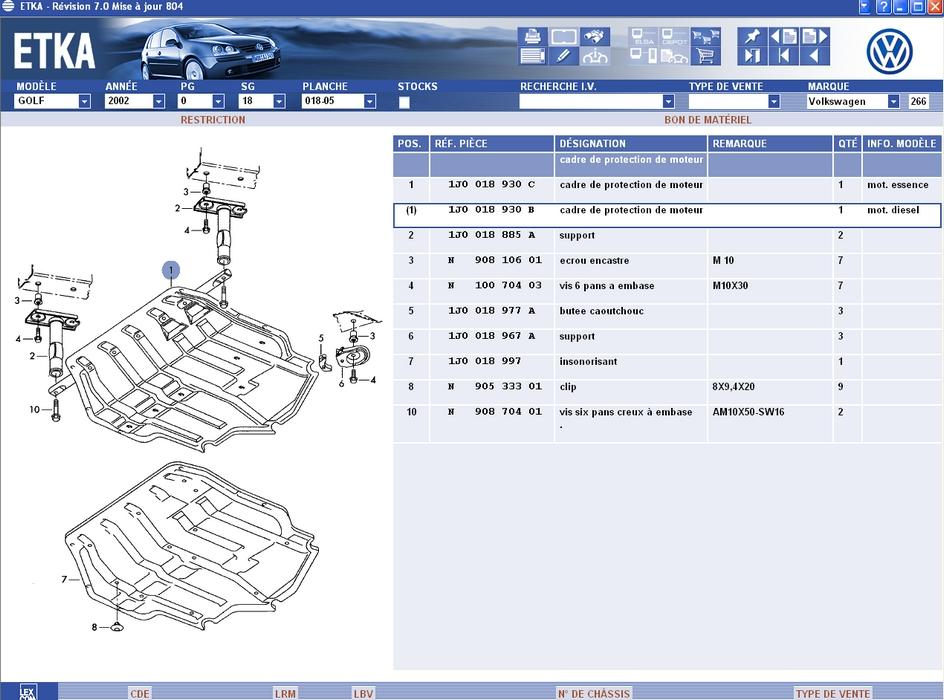The image size is (944, 700).
Task: Click the blank rectangle frame icon
Action: 564,37
